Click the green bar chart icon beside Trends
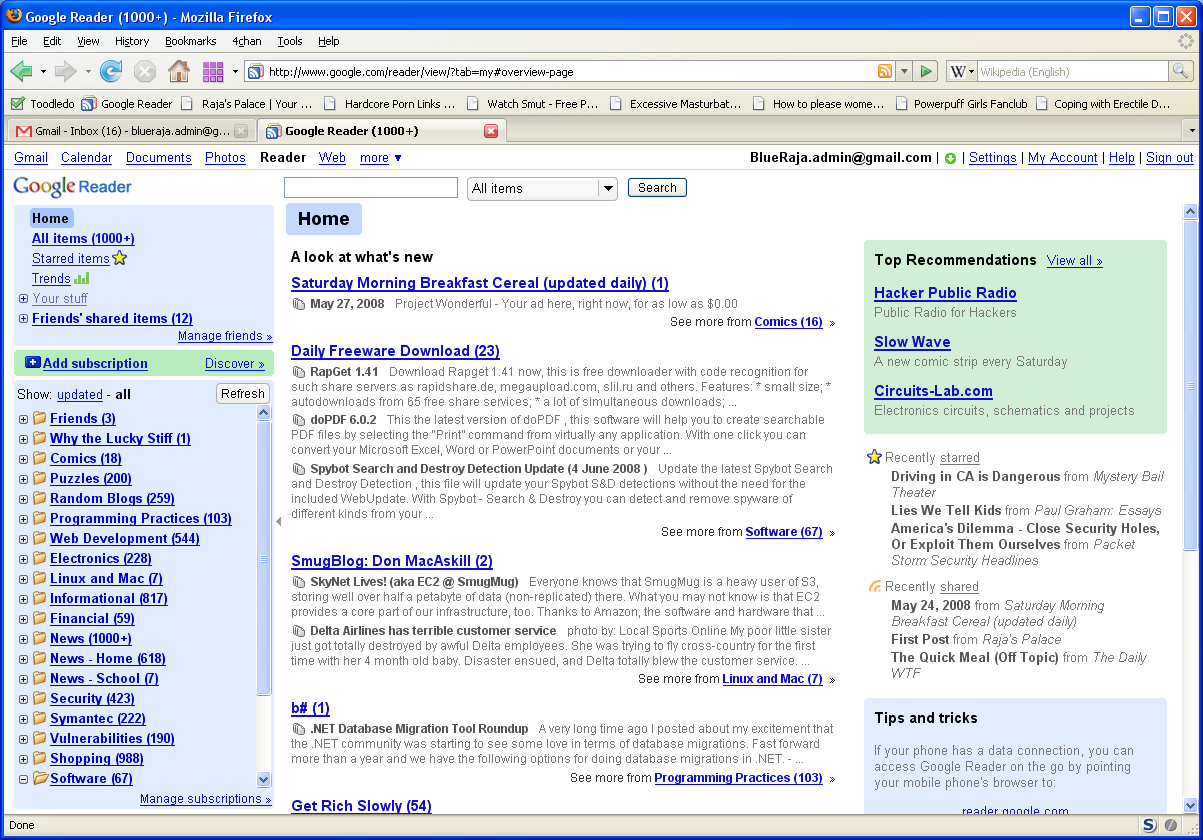 point(82,278)
